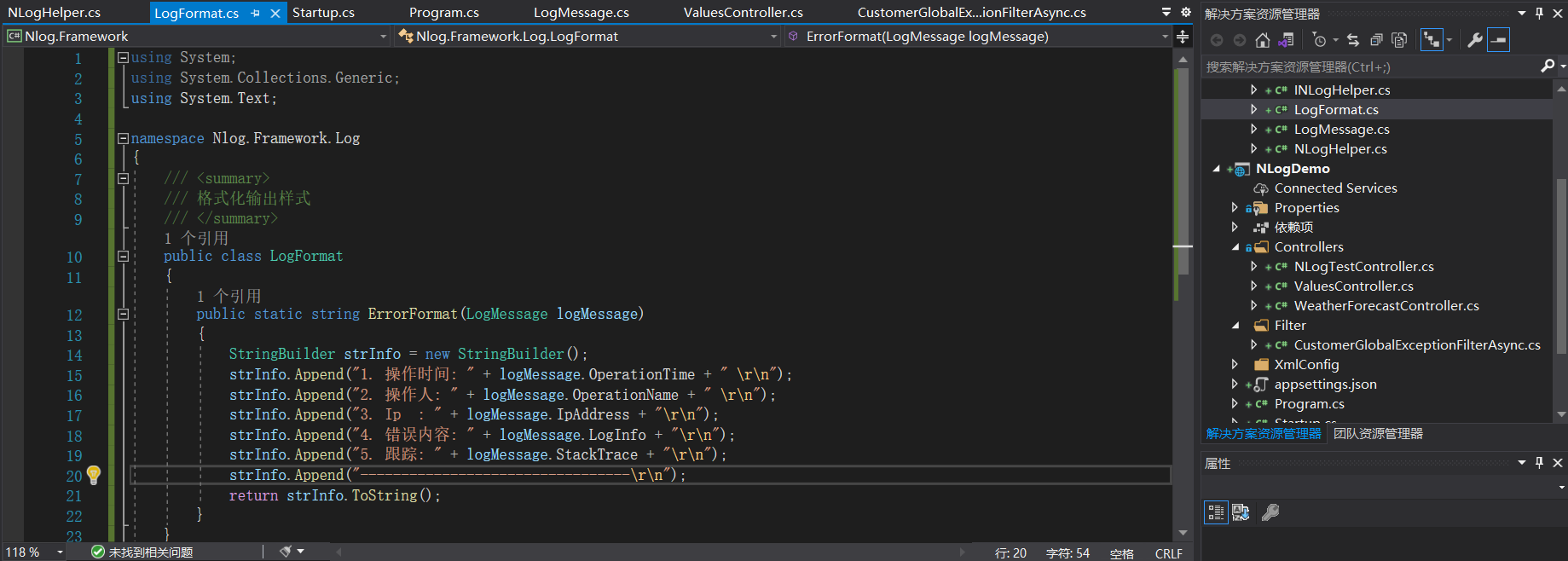Open the code cleanup broom icon
The image size is (1568, 561).
pyautogui.click(x=286, y=552)
